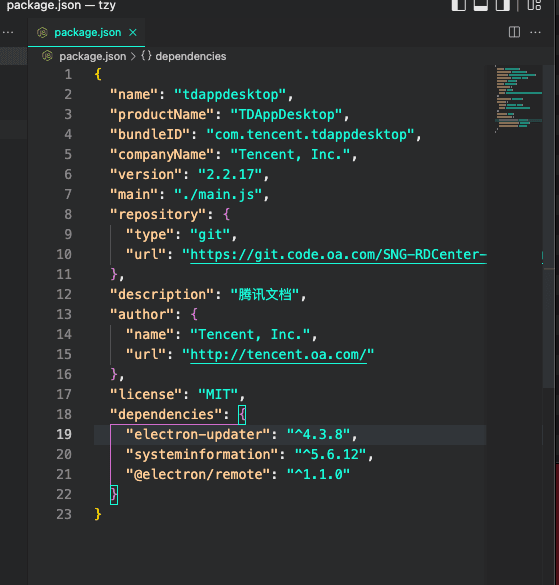Click the "@electron/remote" dependency key
Screen dimensions: 559x585
pos(198,475)
